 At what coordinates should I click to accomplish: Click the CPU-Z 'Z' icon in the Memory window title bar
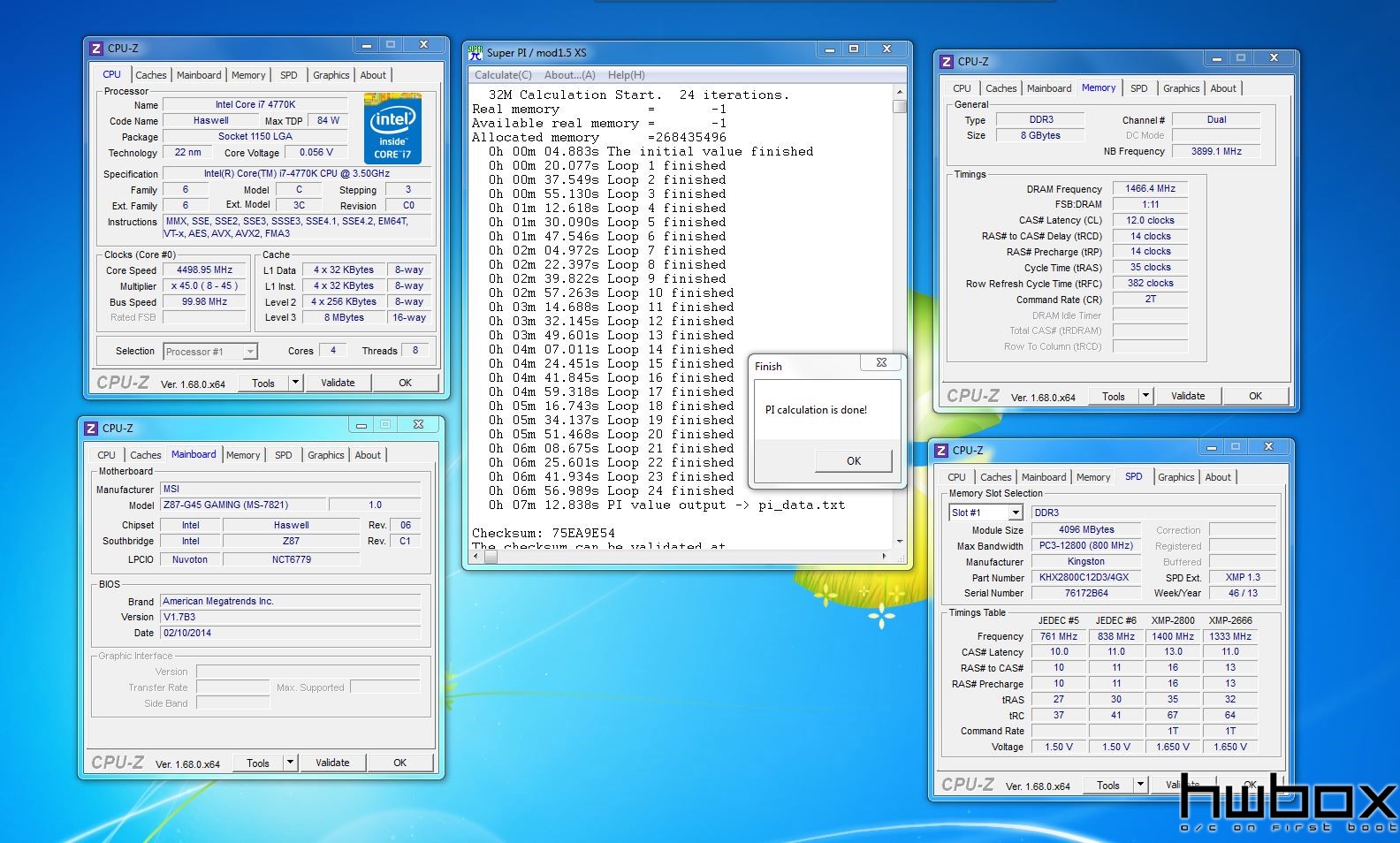coord(947,61)
